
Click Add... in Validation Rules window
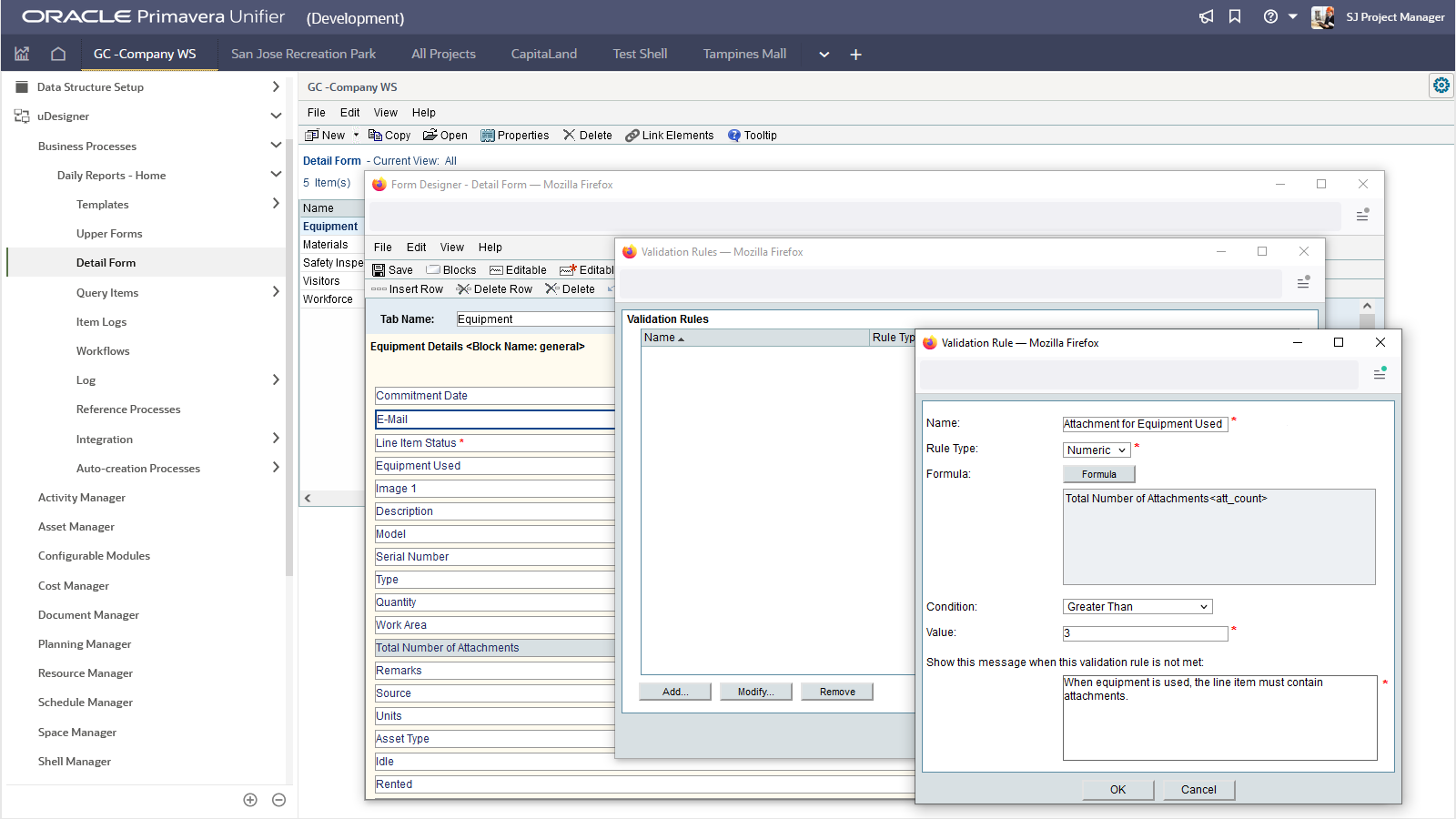point(675,692)
